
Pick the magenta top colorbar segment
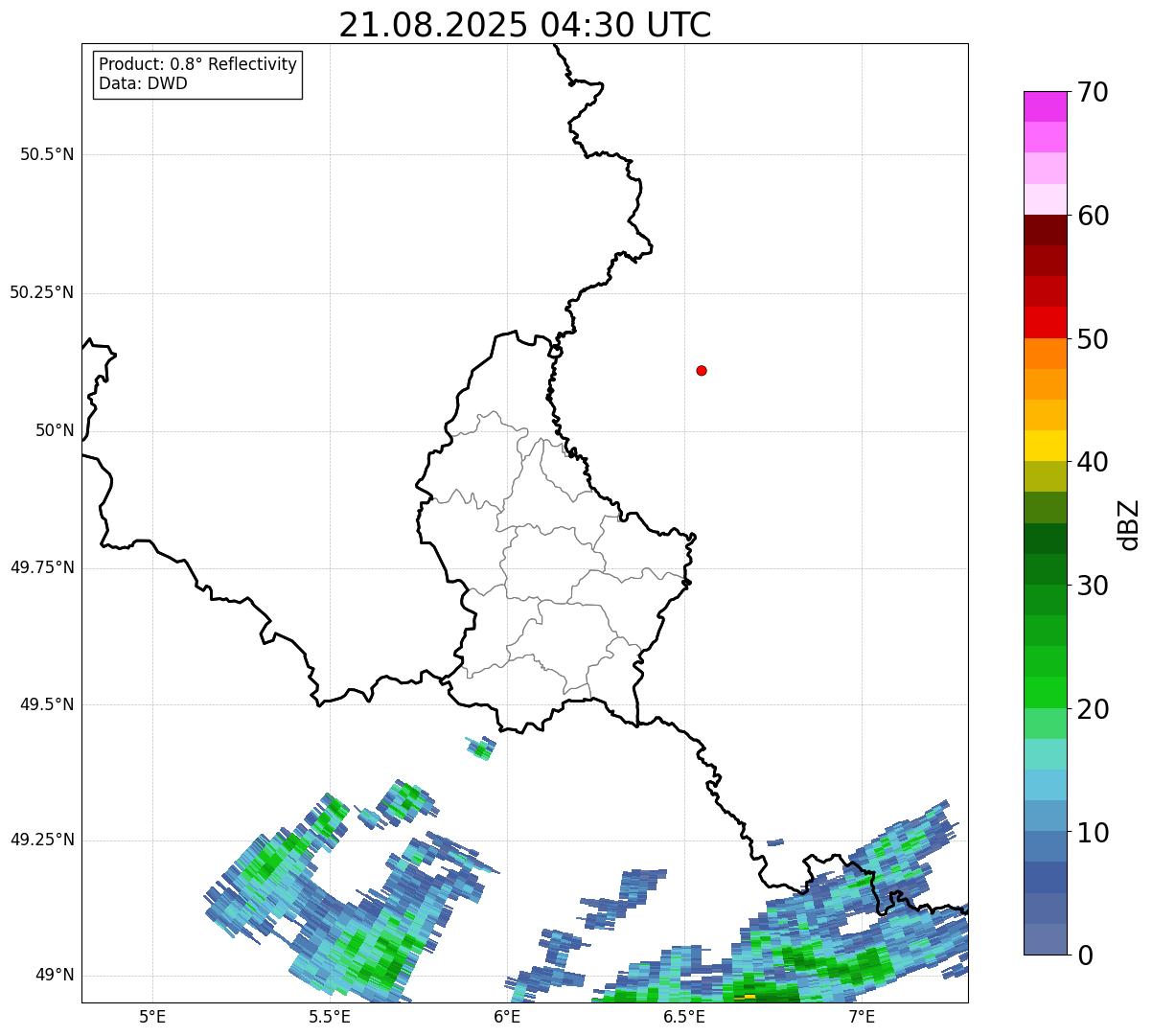click(x=1045, y=106)
